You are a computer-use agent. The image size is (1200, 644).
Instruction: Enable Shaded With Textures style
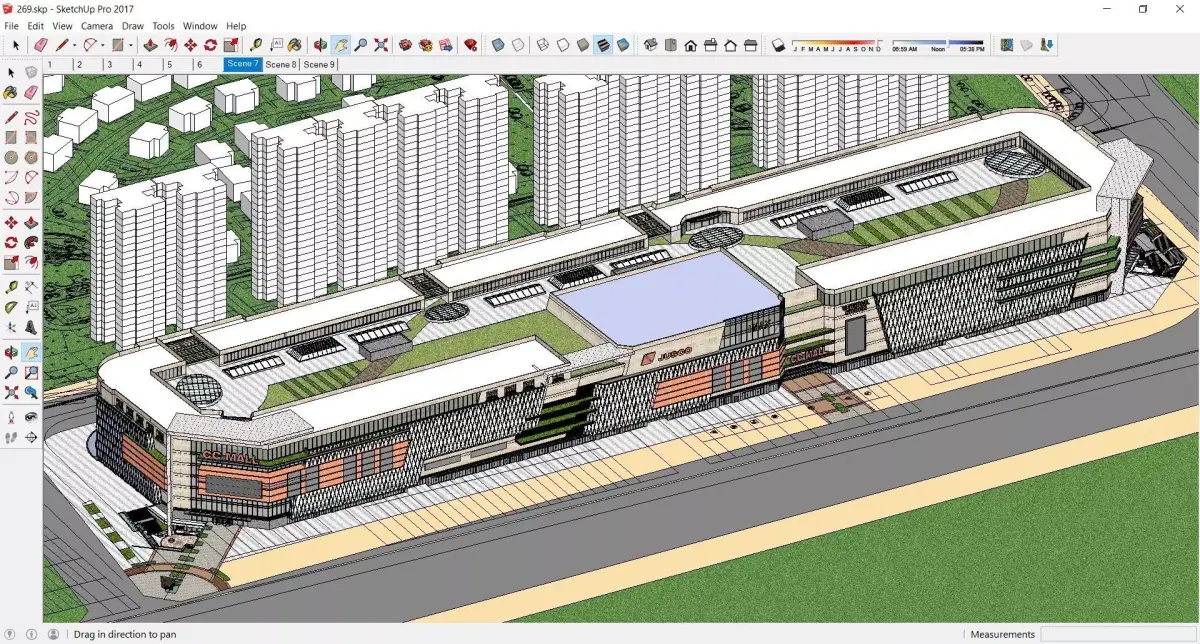602,45
